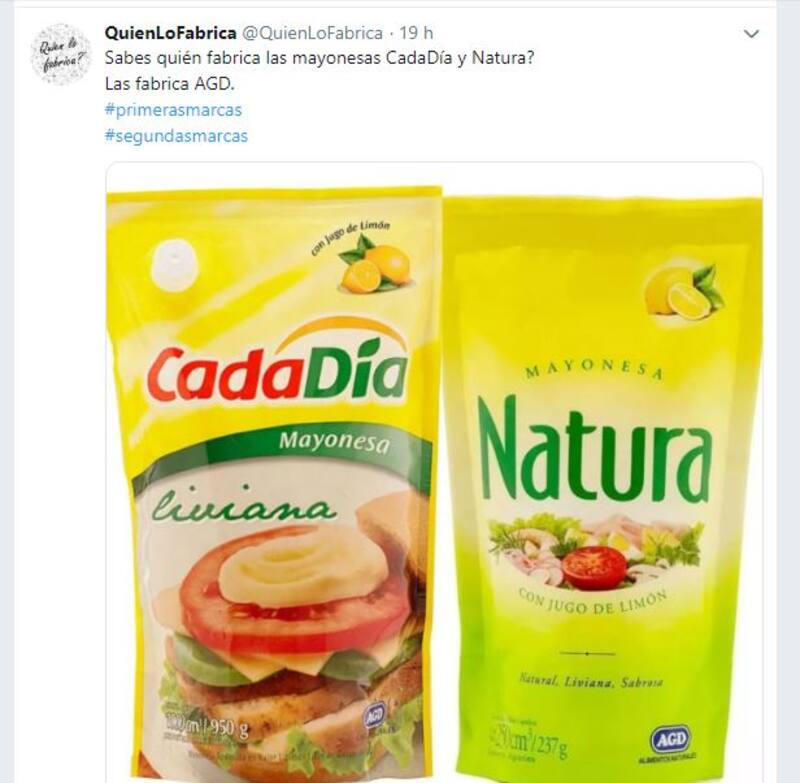Follow the #segundasmarcas hashtag
This screenshot has width=800, height=783.
(x=176, y=136)
